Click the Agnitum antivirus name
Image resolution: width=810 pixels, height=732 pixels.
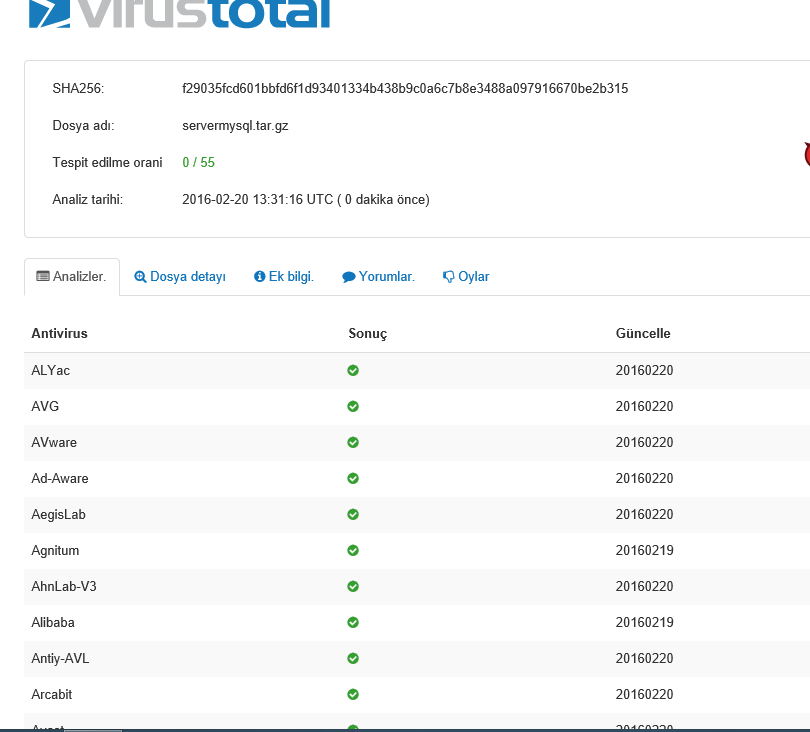(55, 551)
